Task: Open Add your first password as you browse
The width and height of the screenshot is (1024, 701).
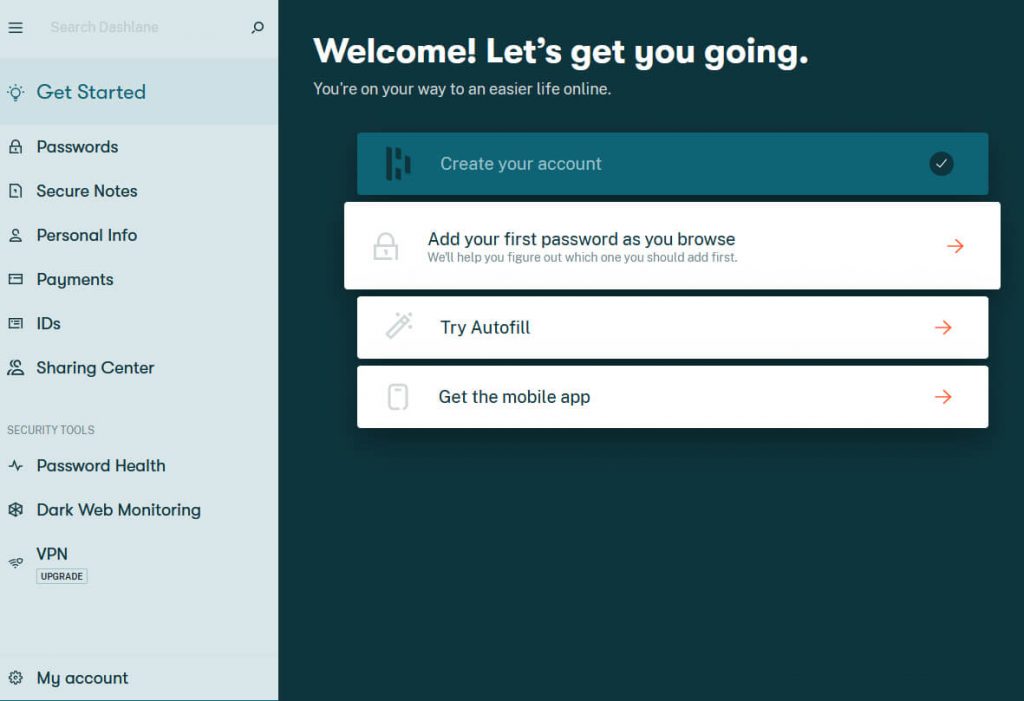Action: click(x=672, y=246)
